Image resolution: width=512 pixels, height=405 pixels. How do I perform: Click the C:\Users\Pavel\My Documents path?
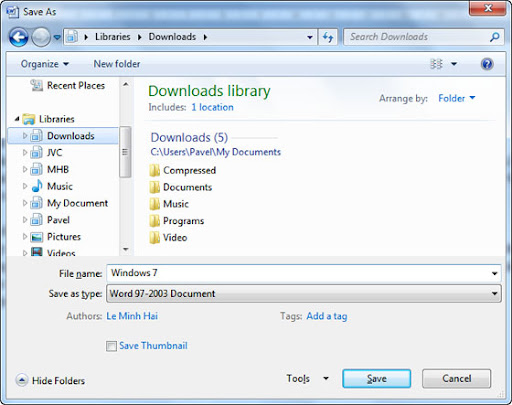215,152
